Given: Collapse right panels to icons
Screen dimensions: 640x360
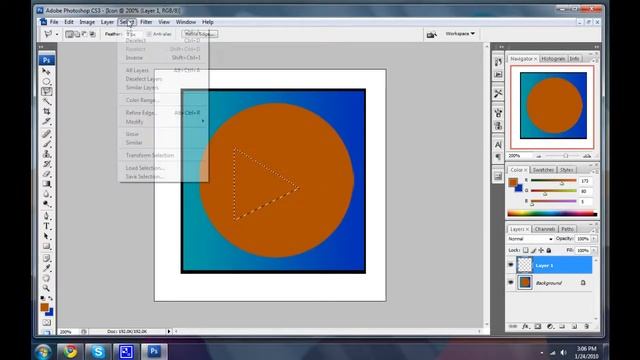Looking at the screenshot, I should (x=596, y=47).
